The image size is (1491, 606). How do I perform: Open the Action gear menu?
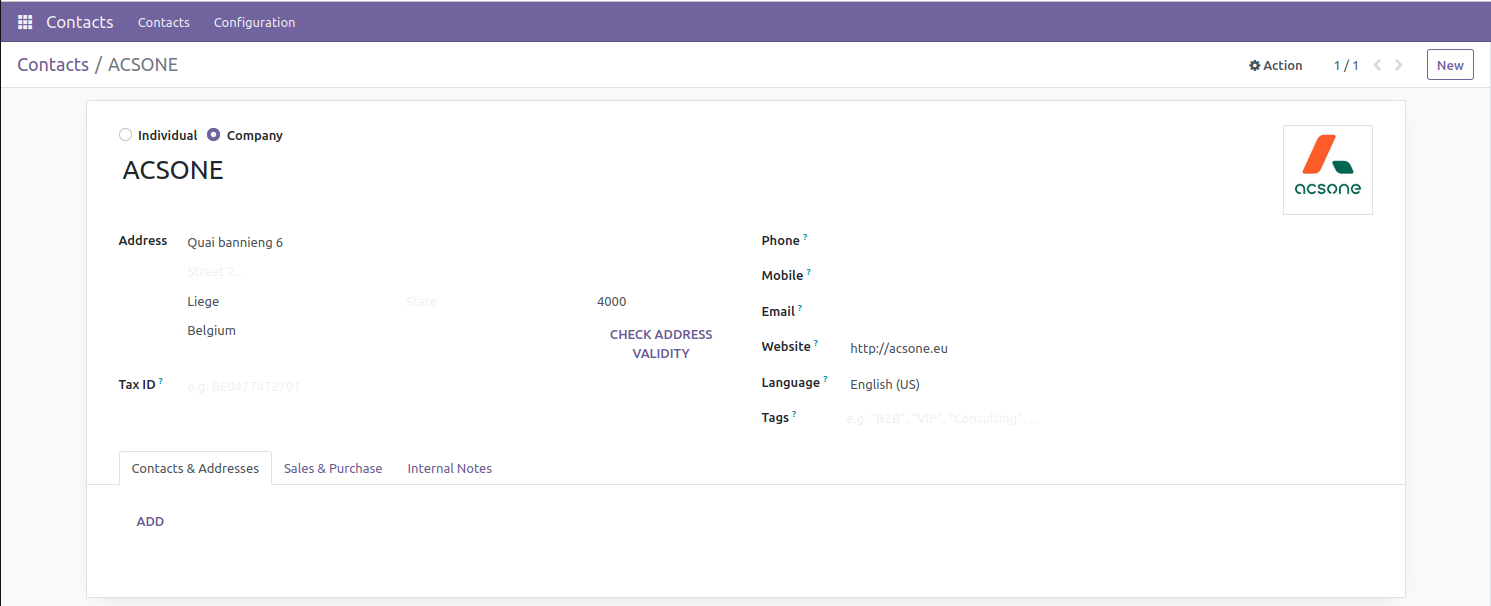coord(1275,65)
